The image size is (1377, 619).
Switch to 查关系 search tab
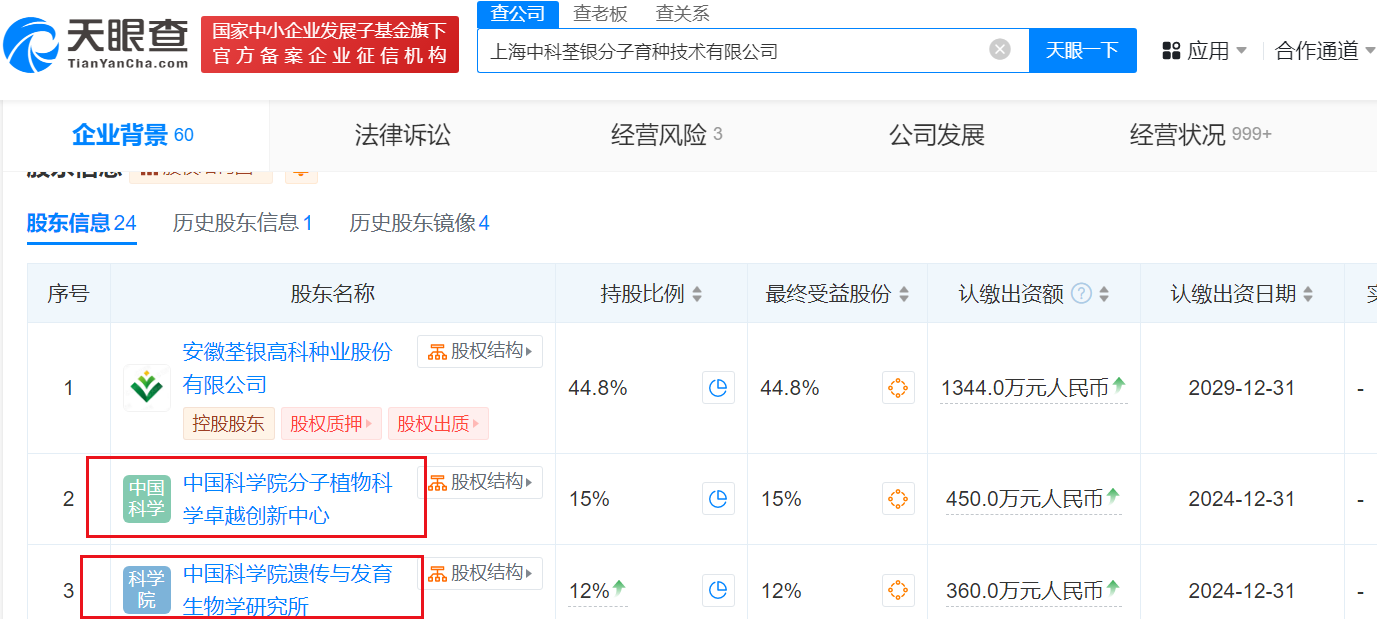pyautogui.click(x=682, y=13)
